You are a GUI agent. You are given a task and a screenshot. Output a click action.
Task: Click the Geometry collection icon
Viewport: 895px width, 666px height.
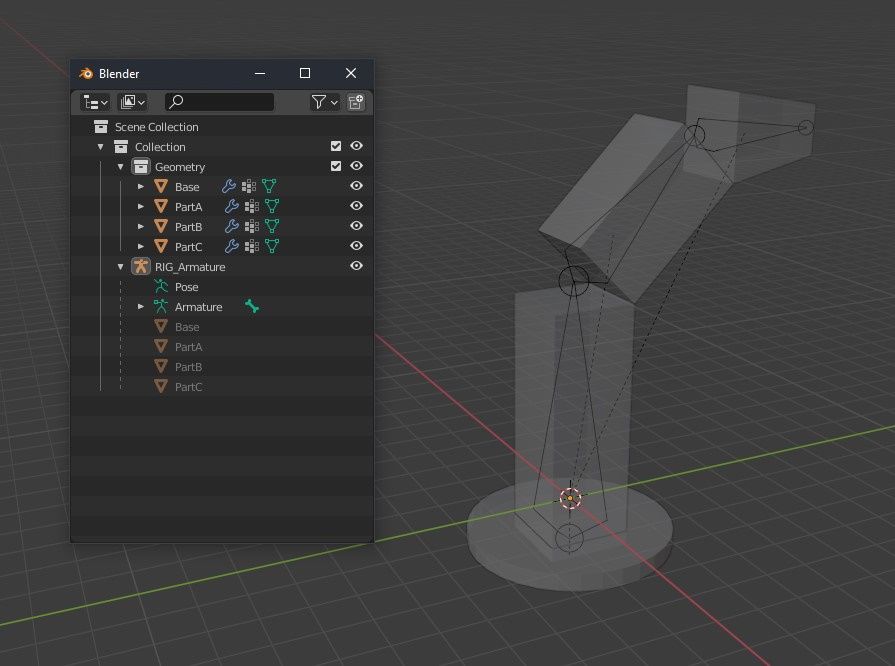[141, 167]
